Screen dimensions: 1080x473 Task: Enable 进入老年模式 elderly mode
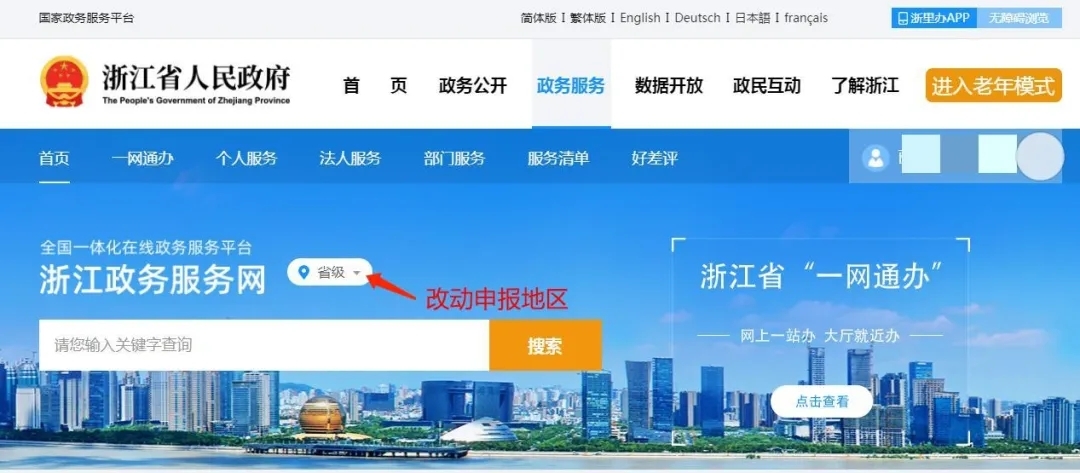coord(993,85)
